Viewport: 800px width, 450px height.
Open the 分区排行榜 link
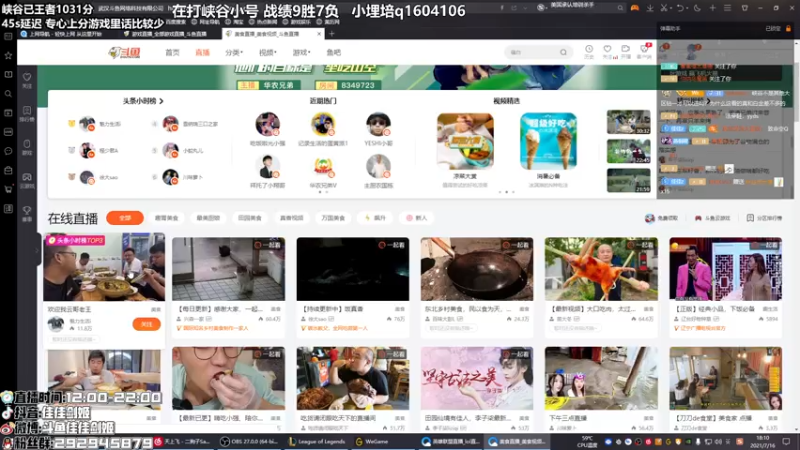click(764, 218)
